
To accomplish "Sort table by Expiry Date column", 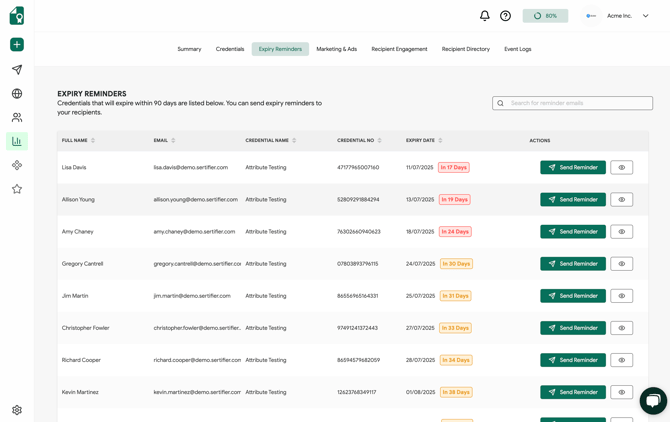I will pos(441,141).
